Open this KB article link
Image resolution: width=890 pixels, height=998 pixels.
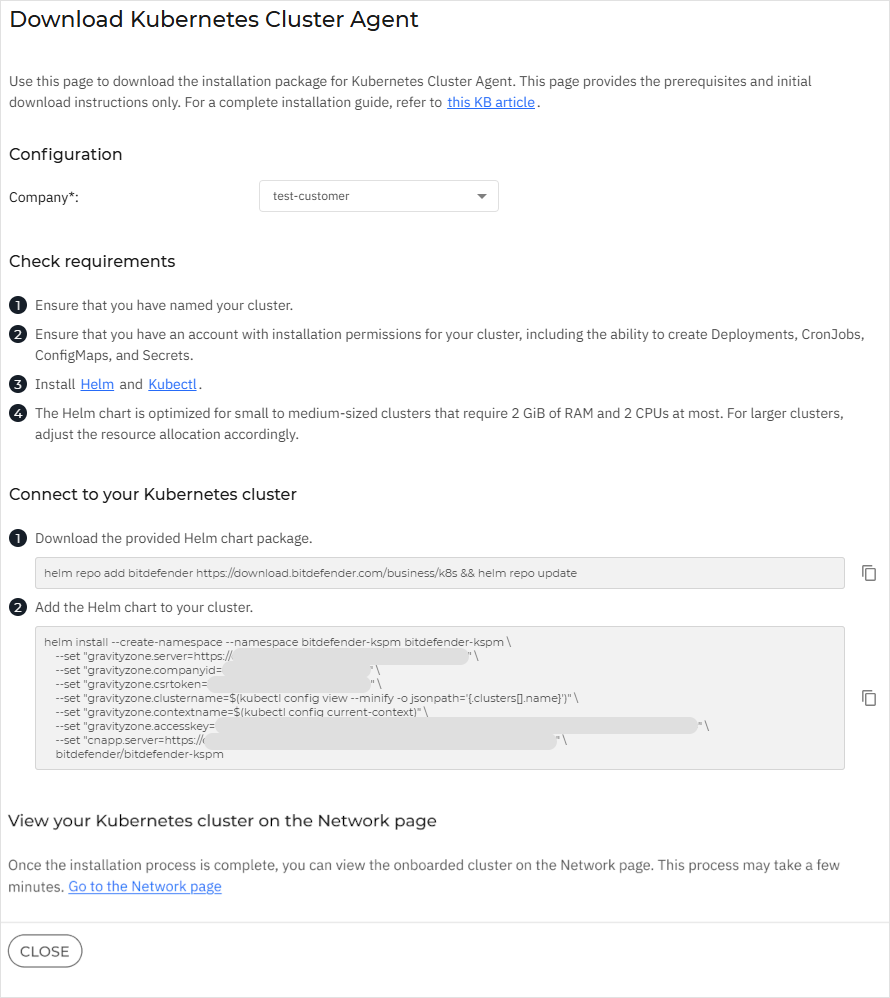pyautogui.click(x=490, y=102)
